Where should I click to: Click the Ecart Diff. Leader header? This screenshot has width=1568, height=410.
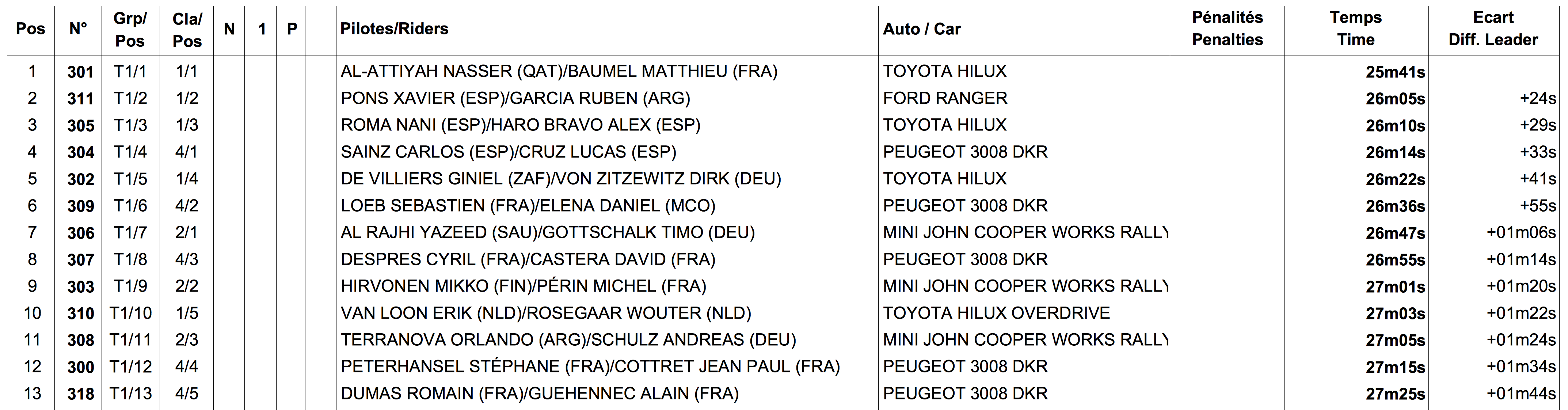1492,29
